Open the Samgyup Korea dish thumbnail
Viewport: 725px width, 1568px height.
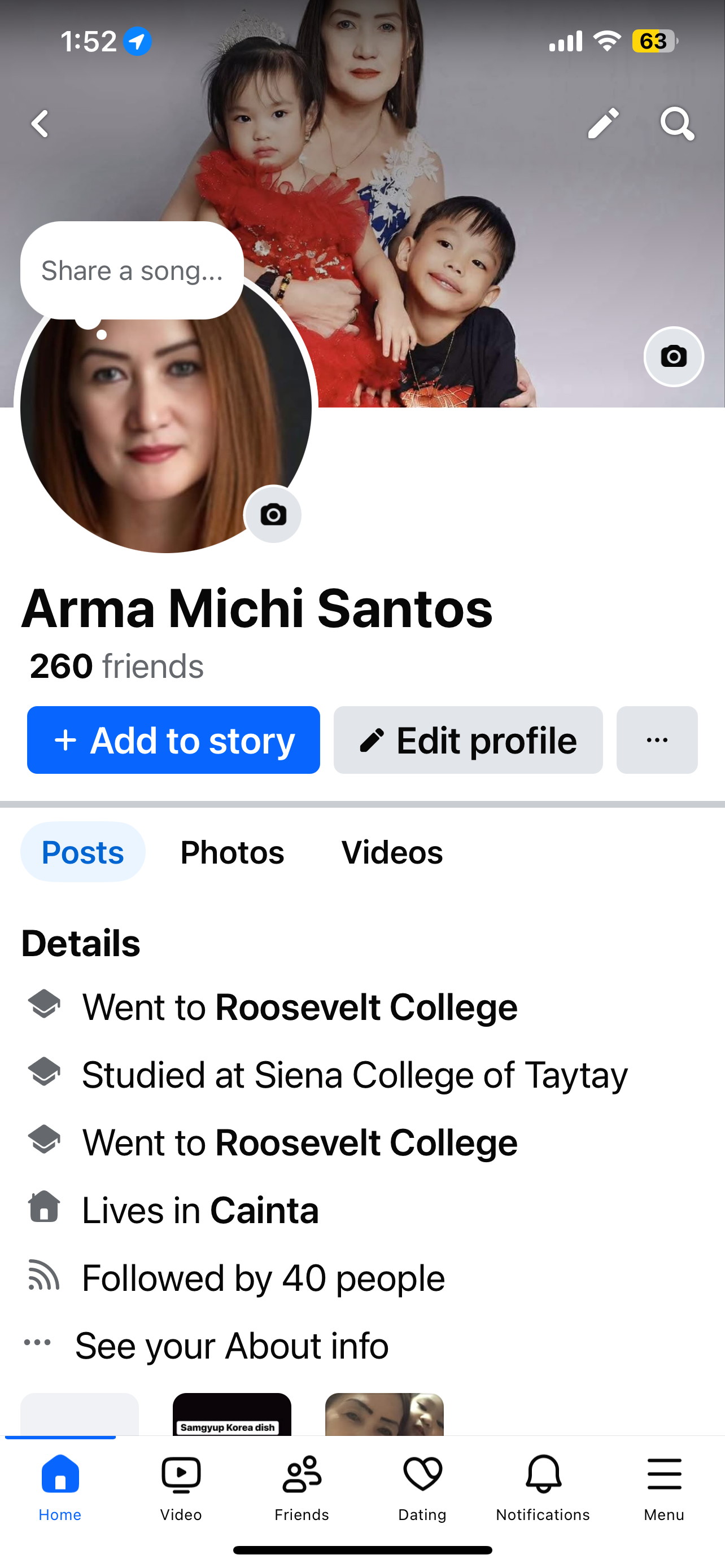[232, 1414]
